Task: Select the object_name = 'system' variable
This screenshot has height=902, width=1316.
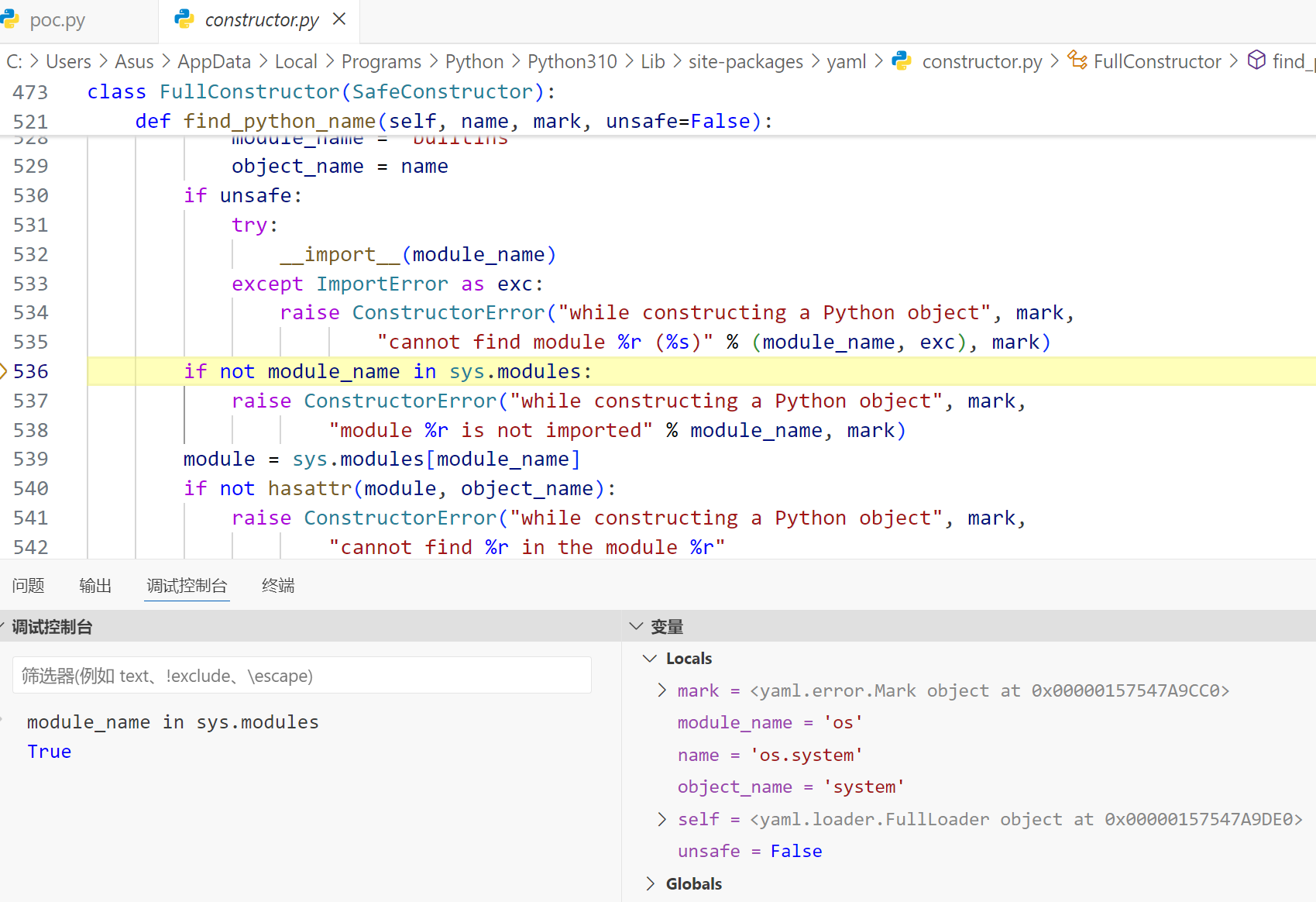Action: pos(791,787)
